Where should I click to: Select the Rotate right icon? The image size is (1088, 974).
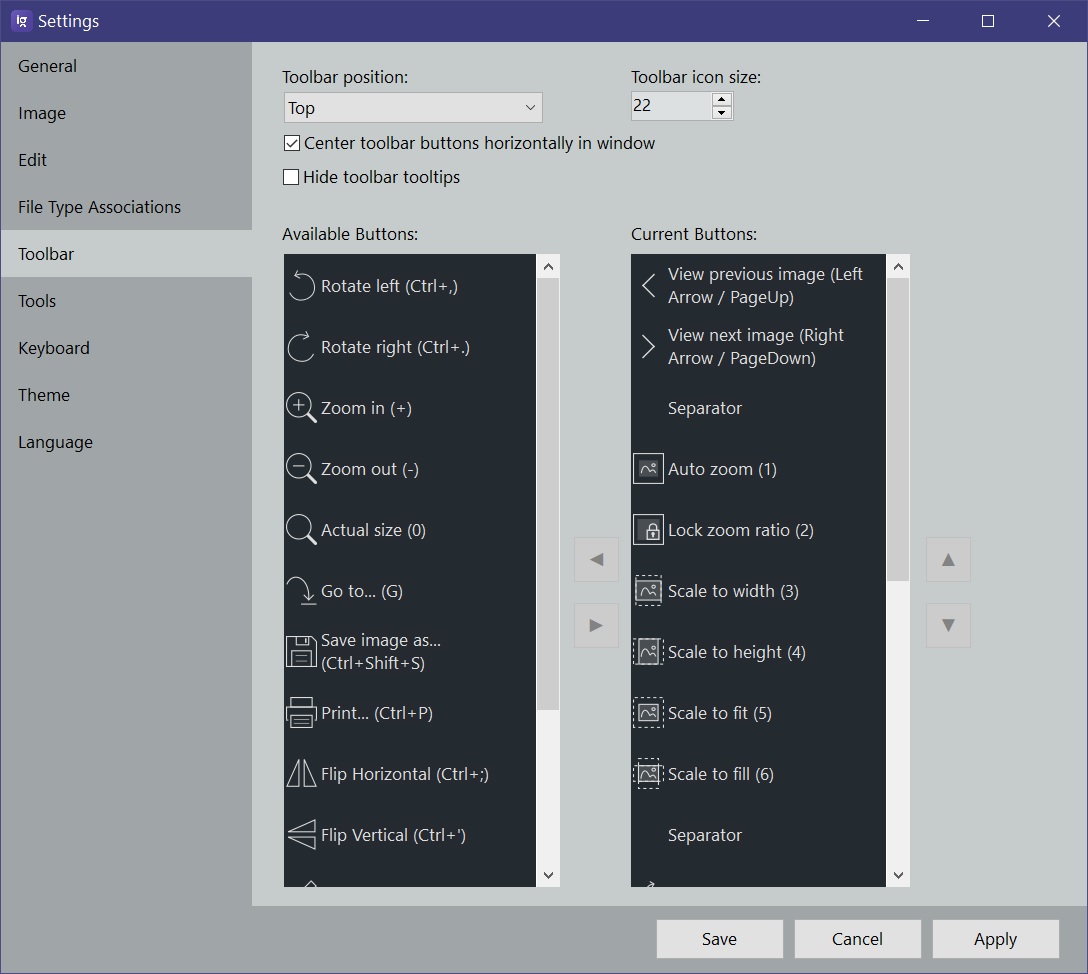point(301,347)
